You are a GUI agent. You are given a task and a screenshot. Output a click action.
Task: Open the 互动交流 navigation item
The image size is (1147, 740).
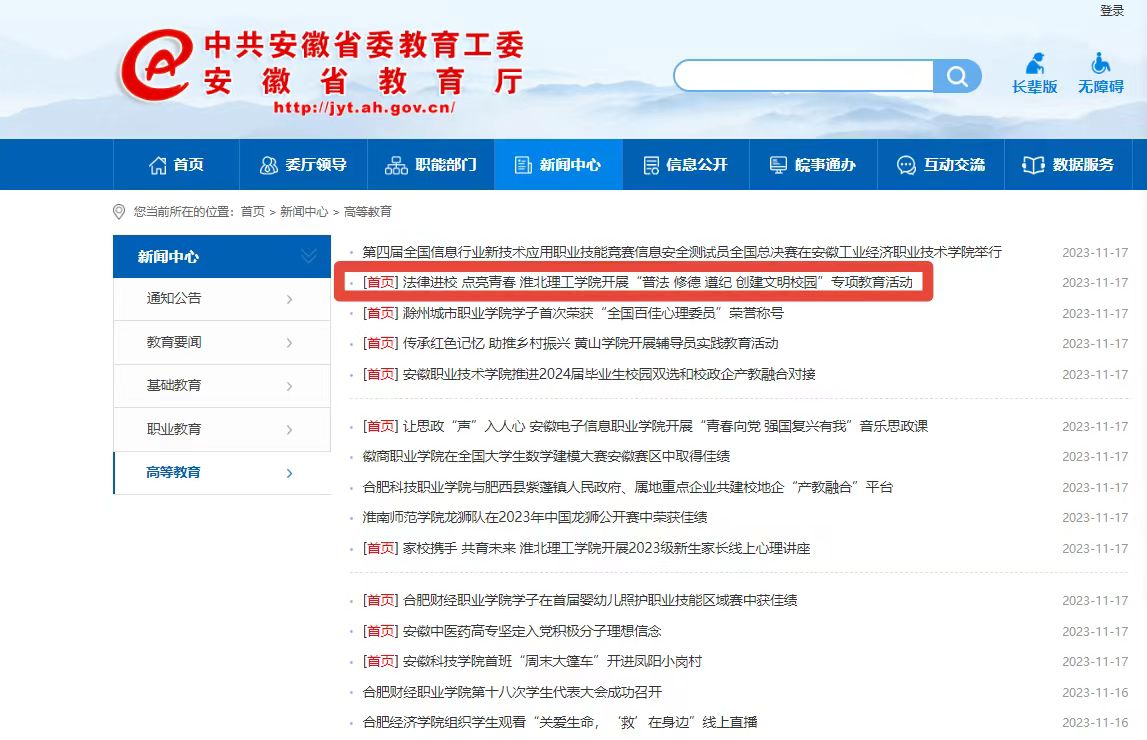click(941, 165)
